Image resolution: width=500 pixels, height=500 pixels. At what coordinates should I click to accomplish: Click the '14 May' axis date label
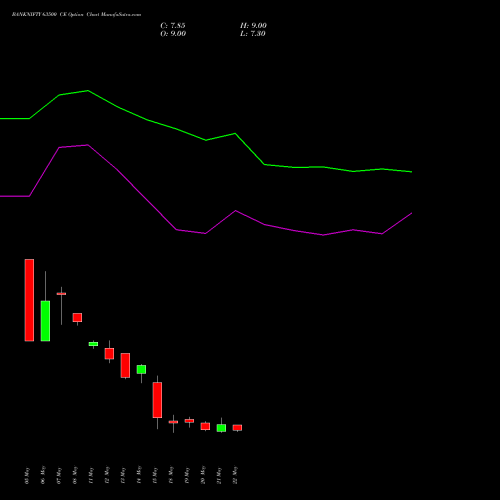139,475
